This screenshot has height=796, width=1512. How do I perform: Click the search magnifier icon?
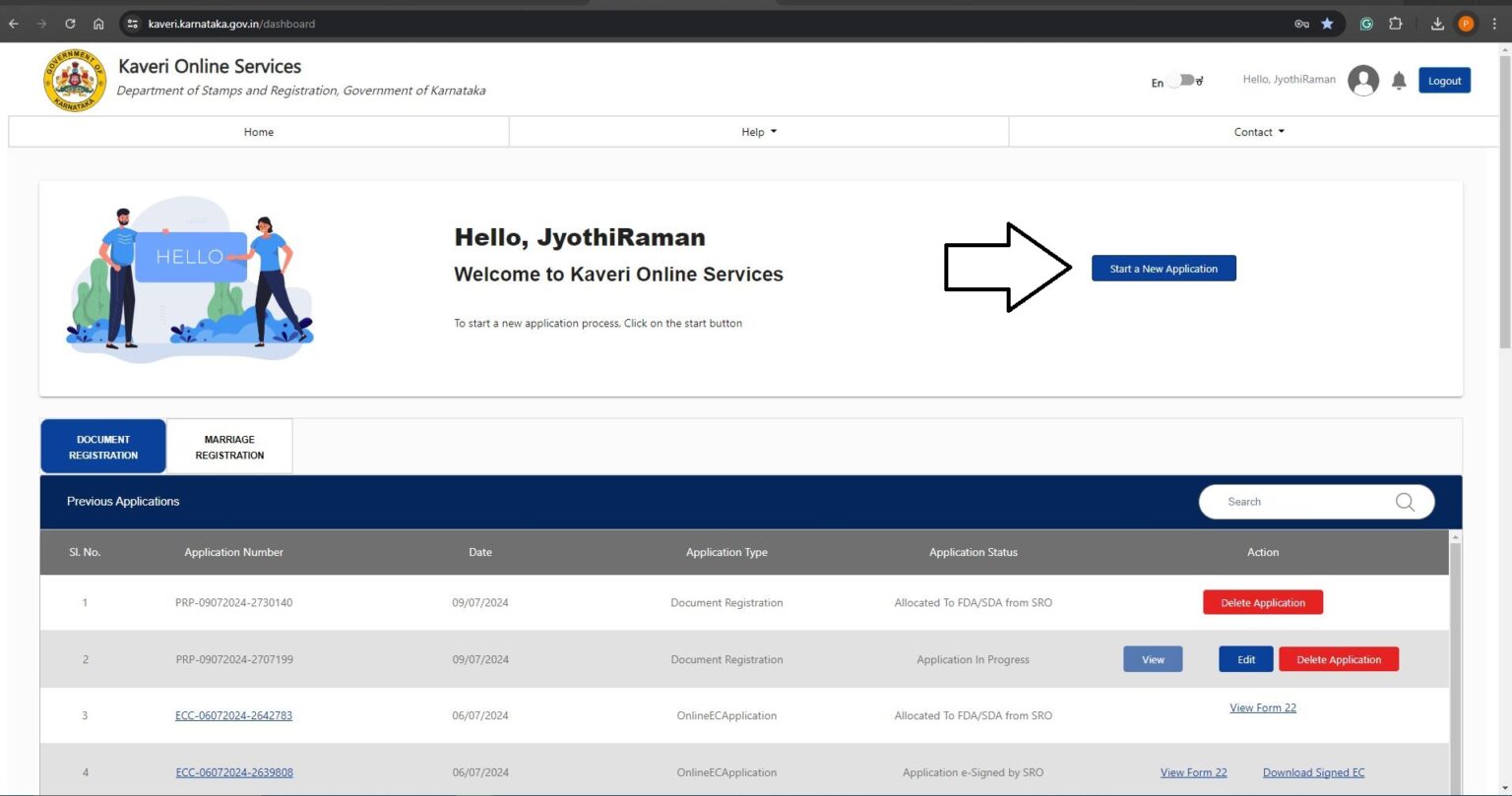point(1405,502)
